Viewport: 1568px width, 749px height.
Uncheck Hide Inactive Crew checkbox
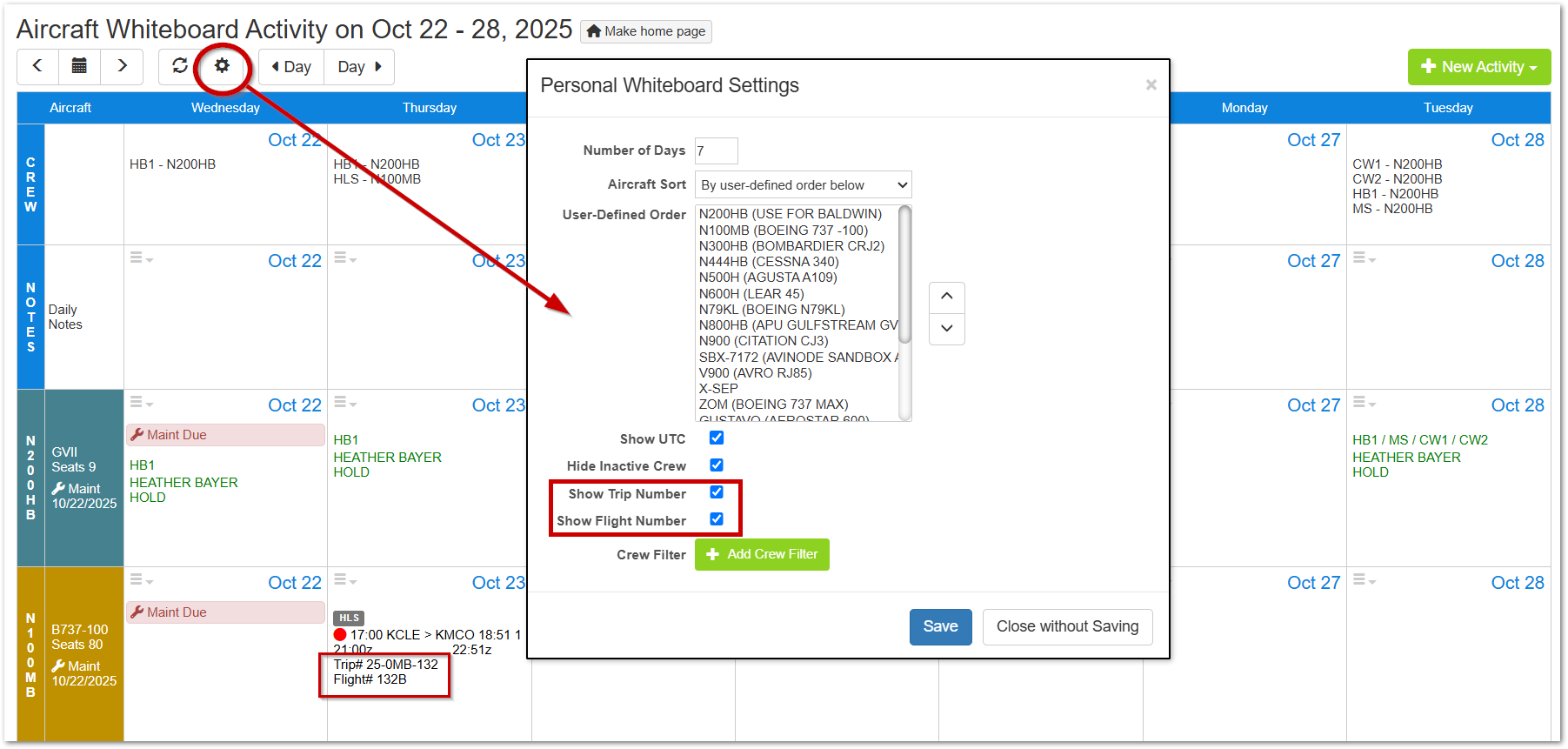pos(717,465)
